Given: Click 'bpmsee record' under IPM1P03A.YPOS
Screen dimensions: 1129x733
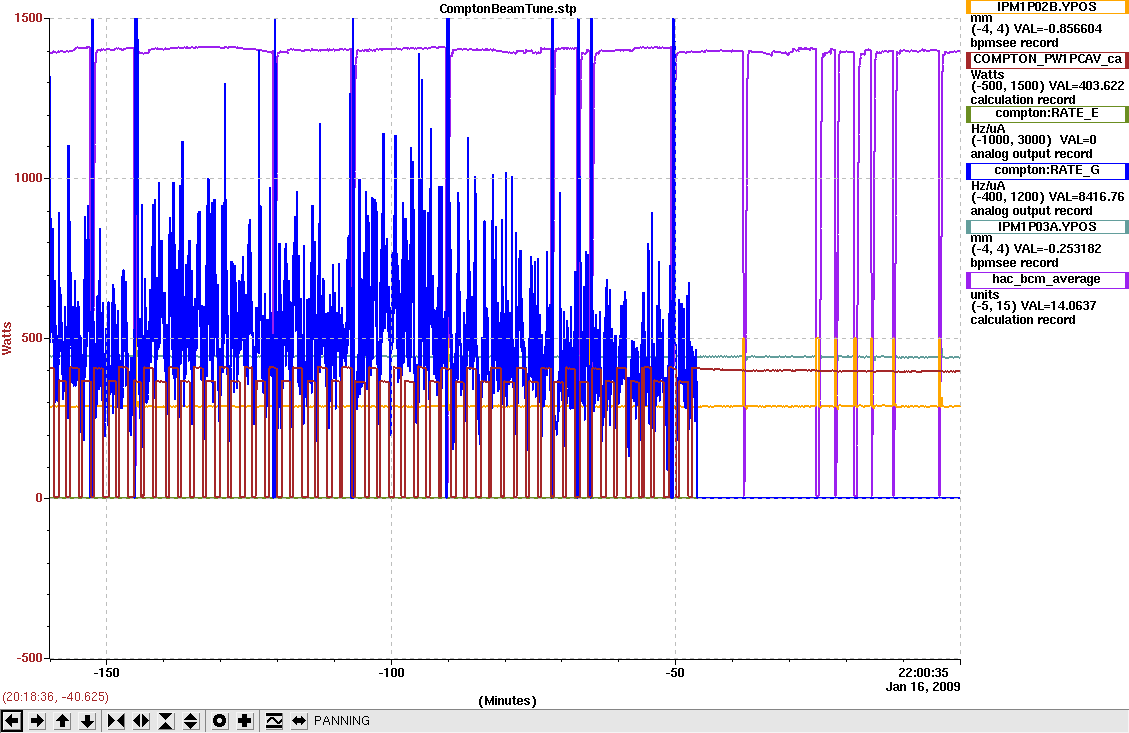Looking at the screenshot, I should click(1014, 263).
